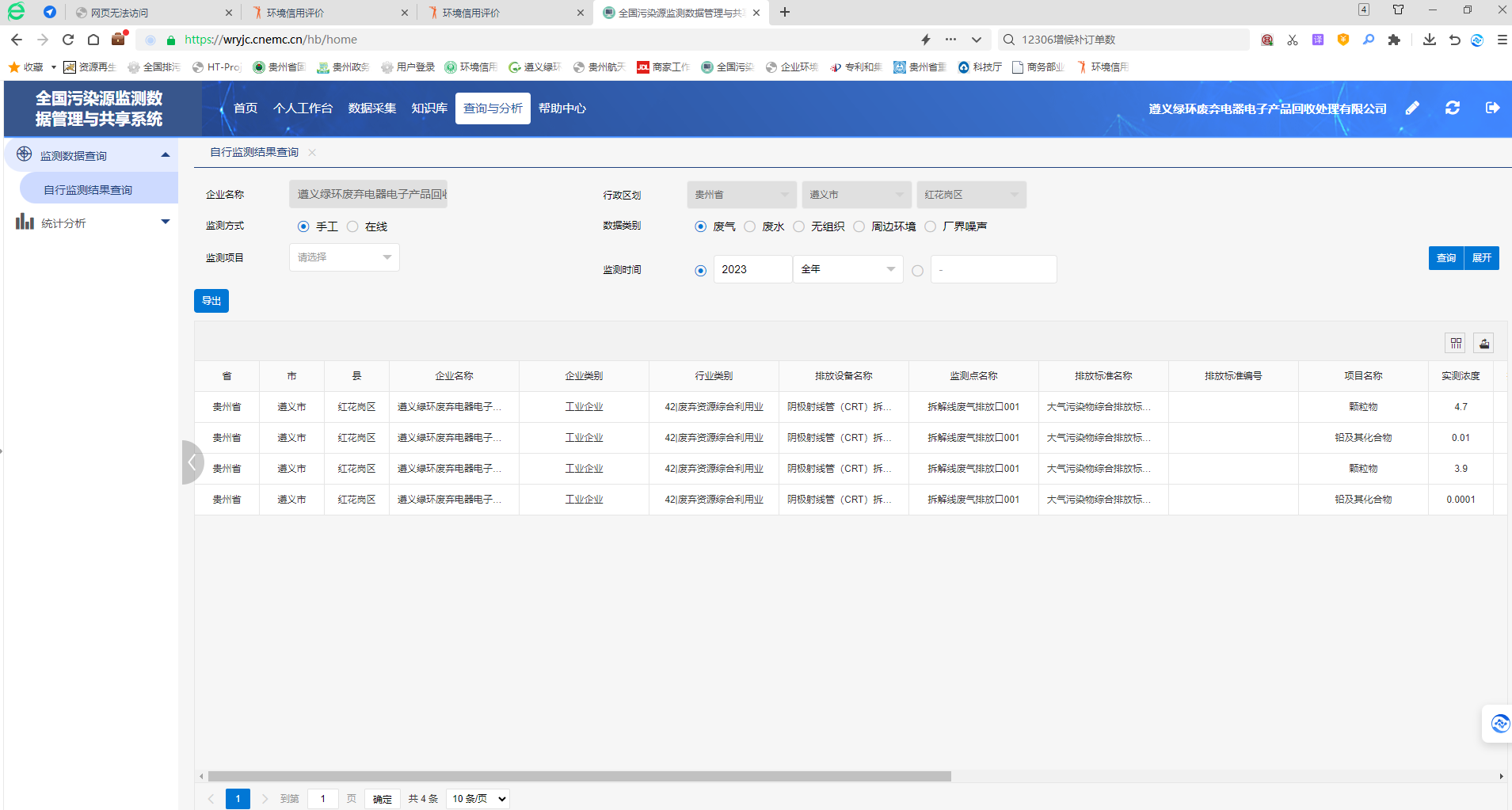Select the 厂界噪声 radio button
The height and width of the screenshot is (810, 1512).
(x=931, y=226)
